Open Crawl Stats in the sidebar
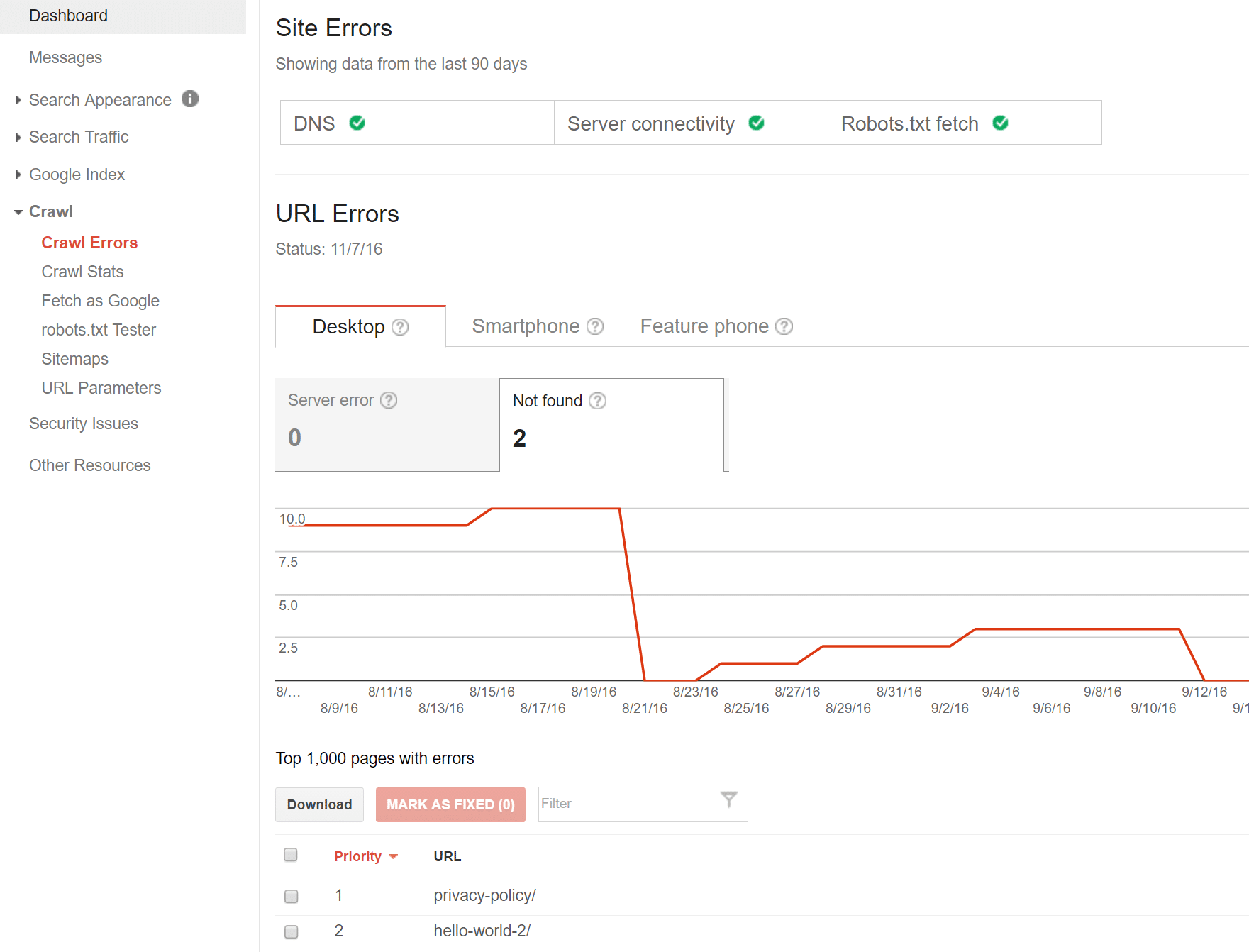 pos(82,272)
